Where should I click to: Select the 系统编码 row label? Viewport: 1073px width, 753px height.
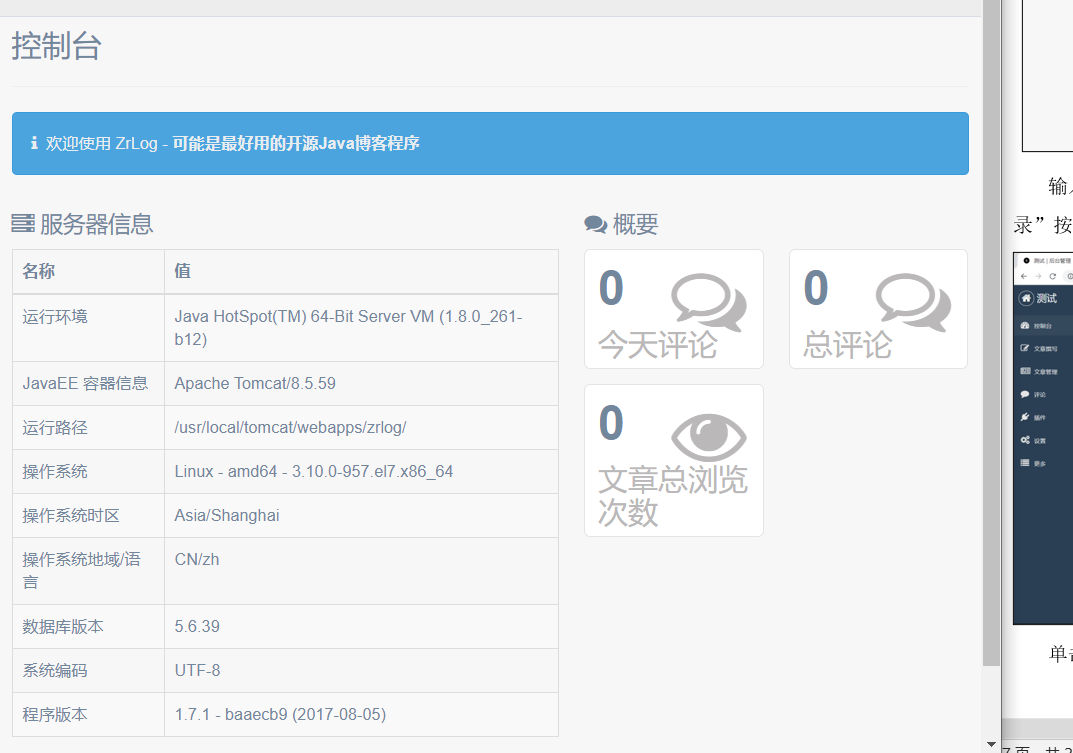pyautogui.click(x=55, y=671)
